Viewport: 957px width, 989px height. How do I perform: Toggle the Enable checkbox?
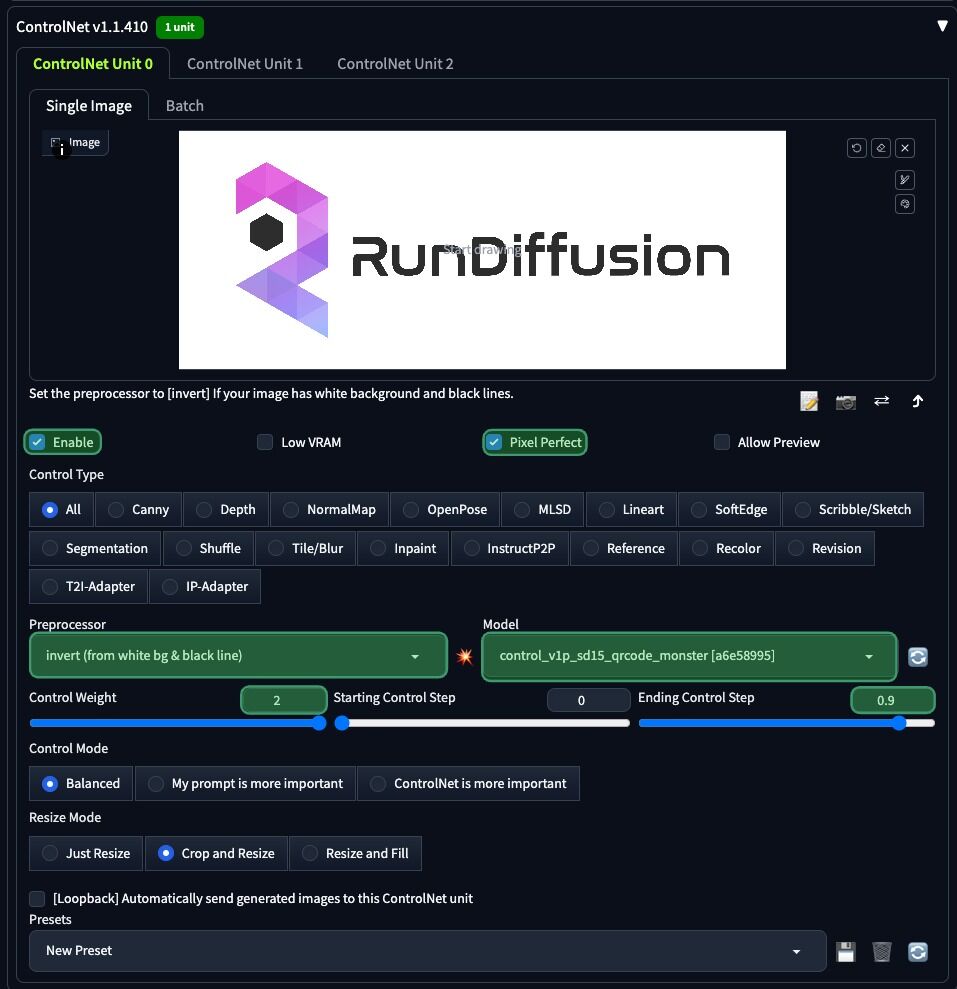tap(37, 442)
